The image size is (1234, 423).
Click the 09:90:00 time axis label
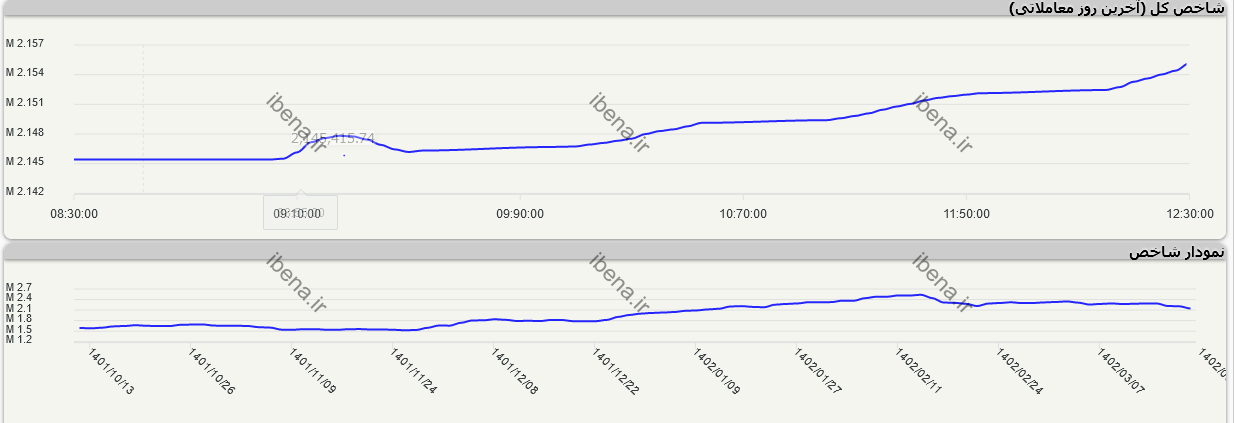[520, 213]
